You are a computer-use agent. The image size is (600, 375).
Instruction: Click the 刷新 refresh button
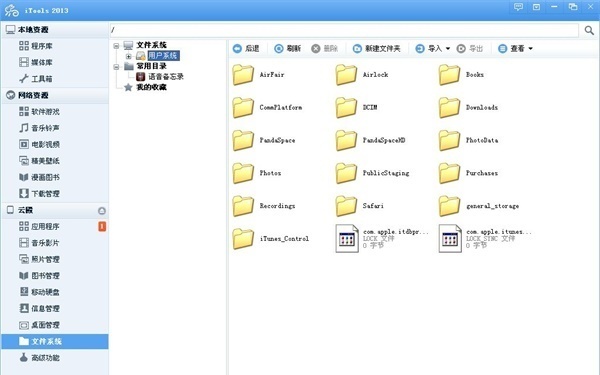tap(288, 49)
